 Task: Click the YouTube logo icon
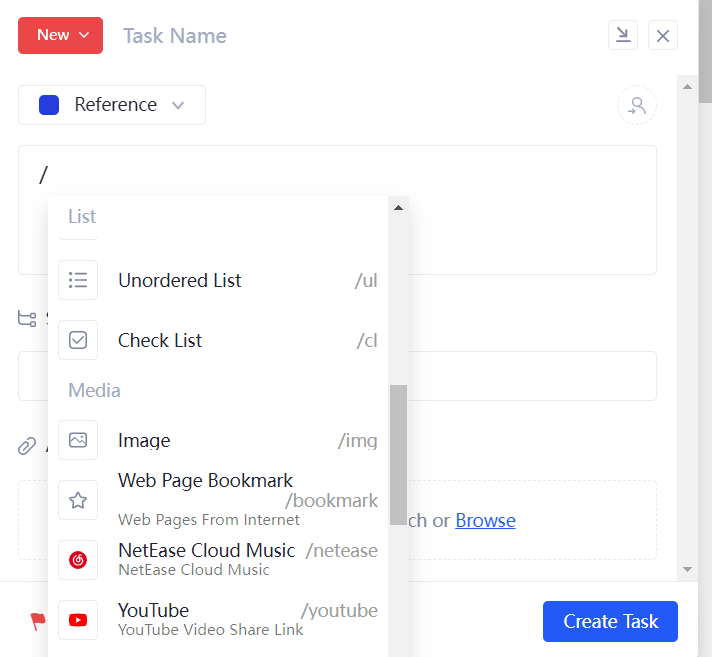[78, 620]
